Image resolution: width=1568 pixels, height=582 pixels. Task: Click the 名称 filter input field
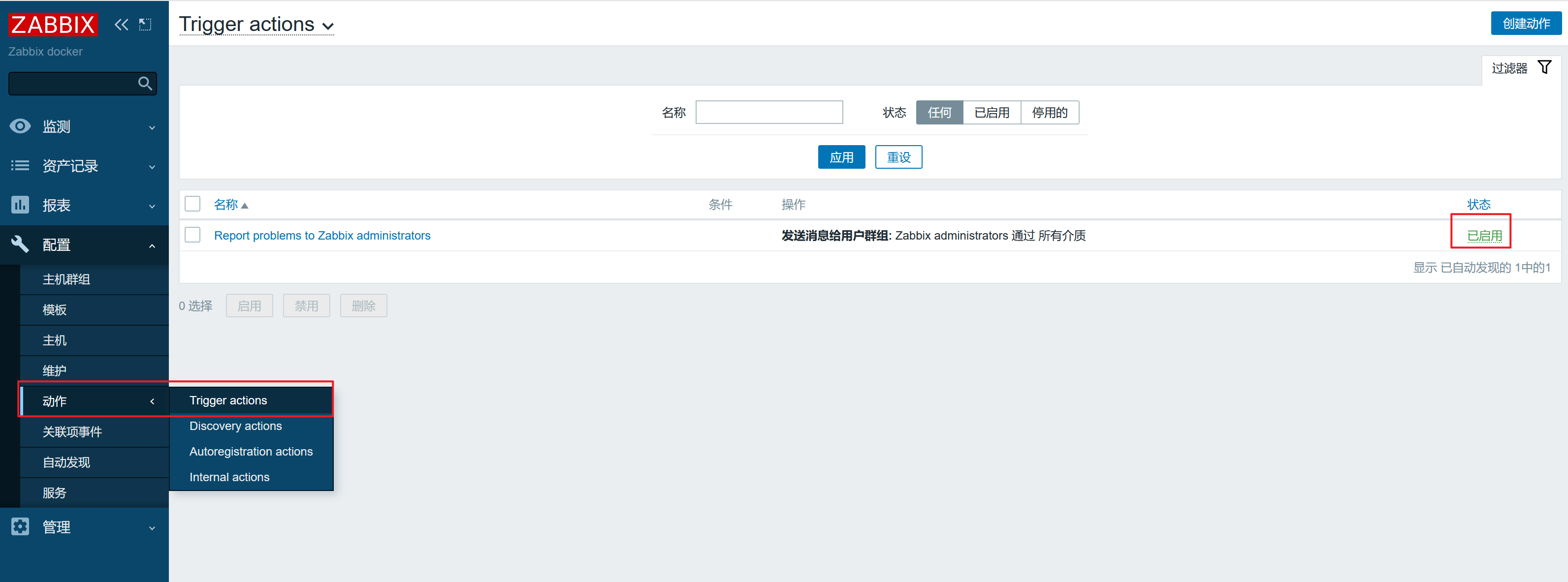coord(769,113)
